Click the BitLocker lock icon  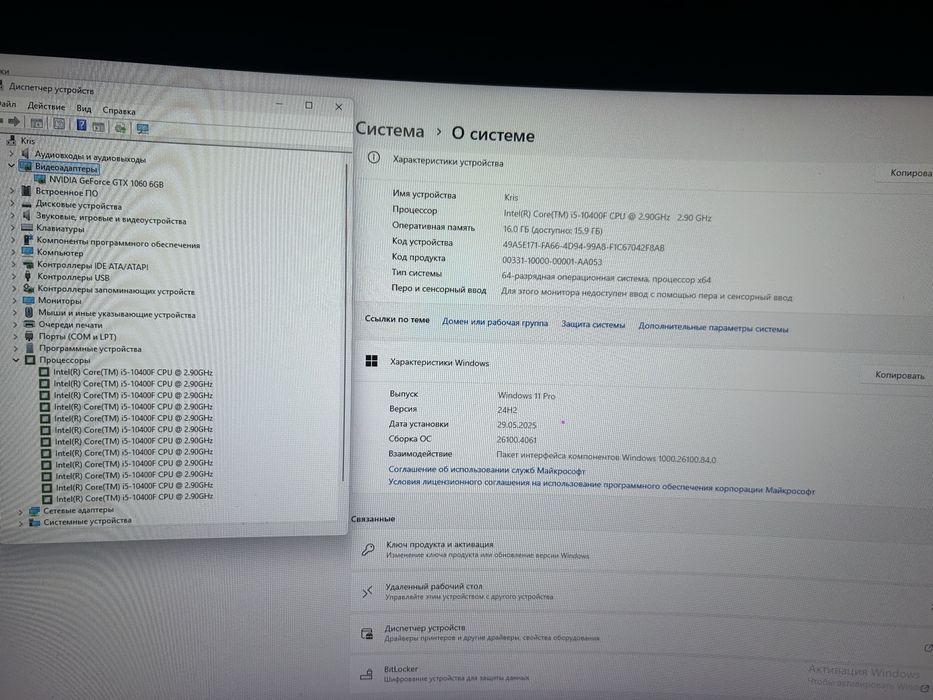[367, 674]
